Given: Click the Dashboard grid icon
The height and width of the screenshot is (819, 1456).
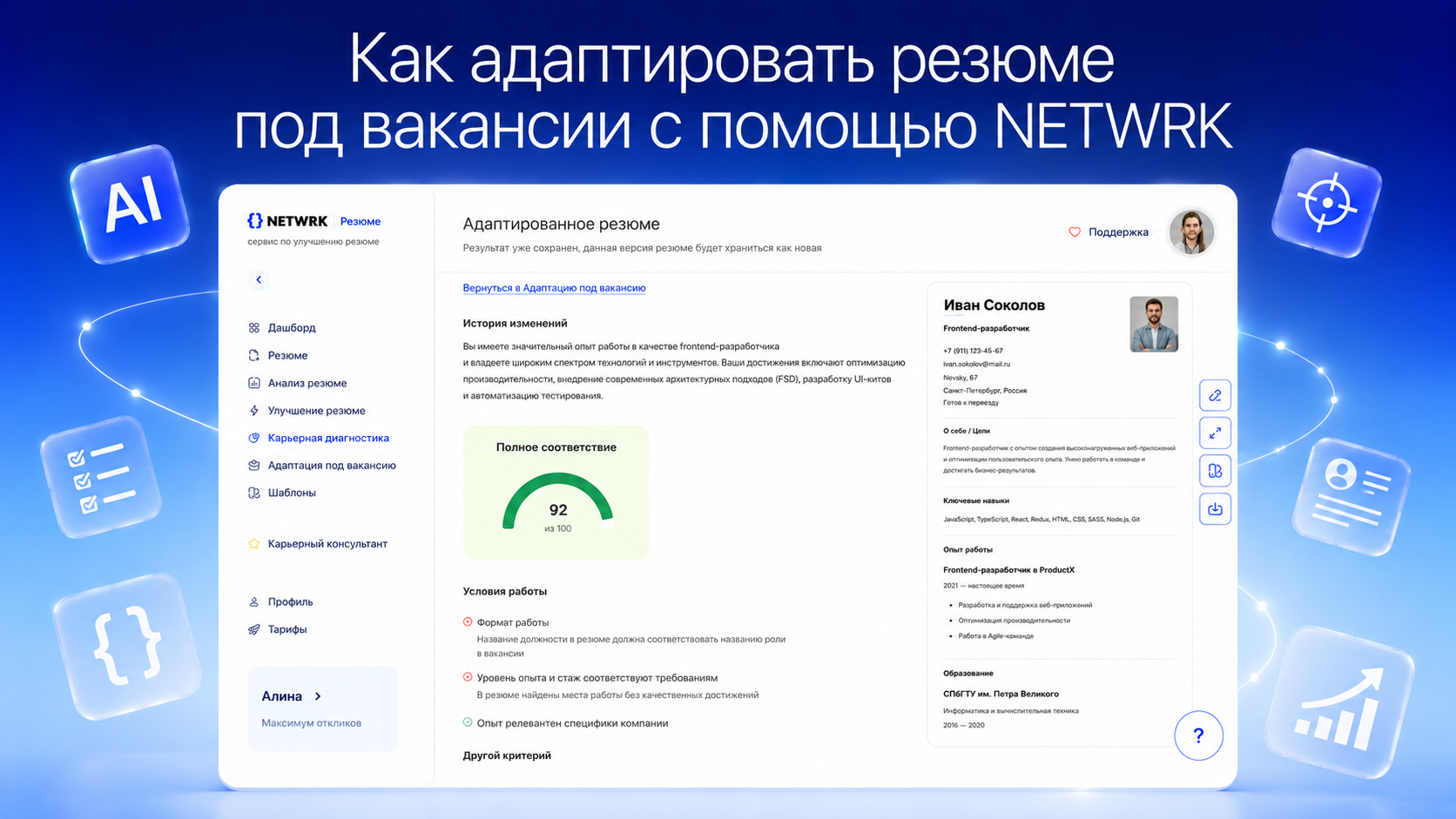Looking at the screenshot, I should (254, 328).
